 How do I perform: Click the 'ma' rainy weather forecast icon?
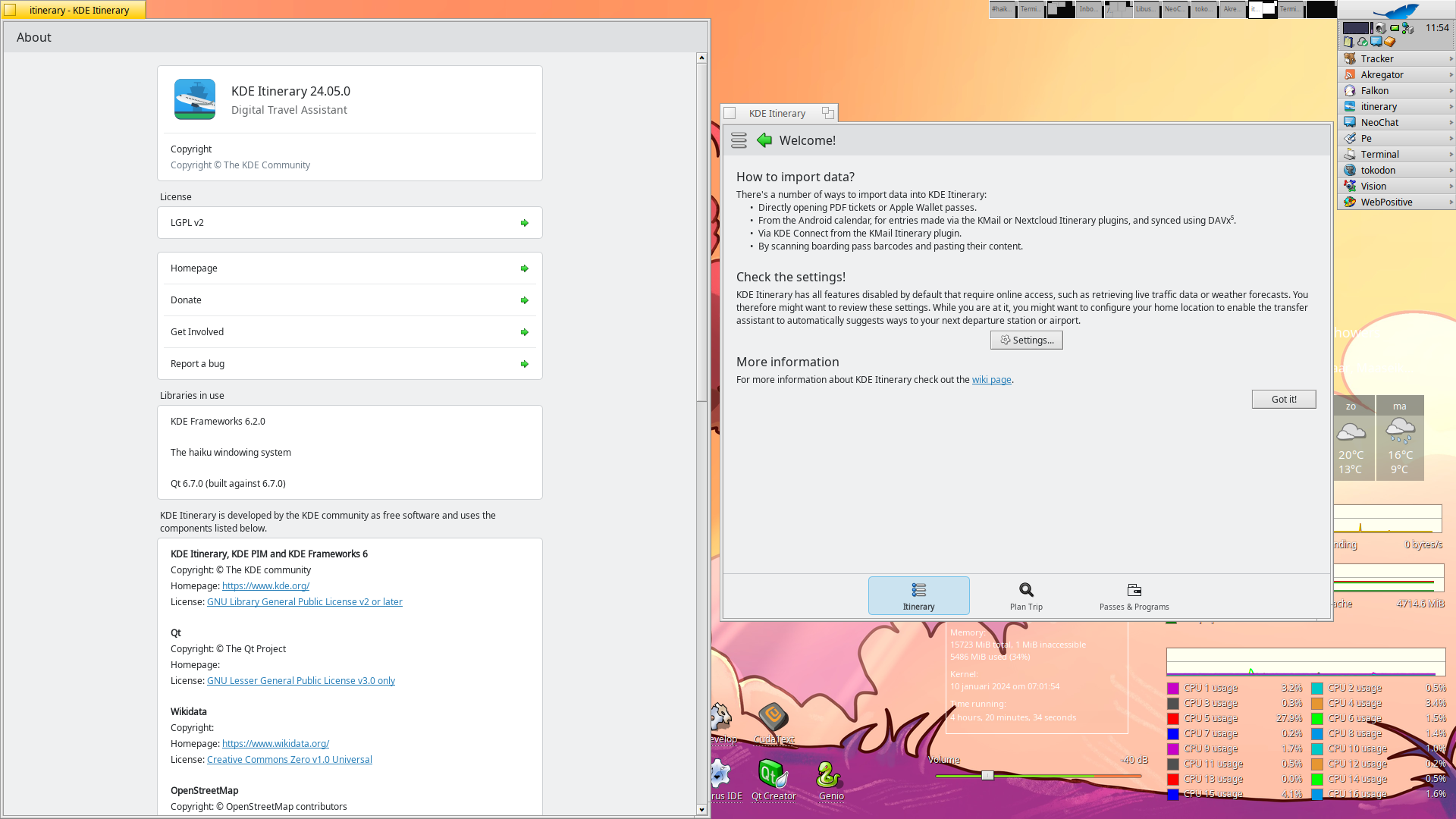pyautogui.click(x=1400, y=431)
